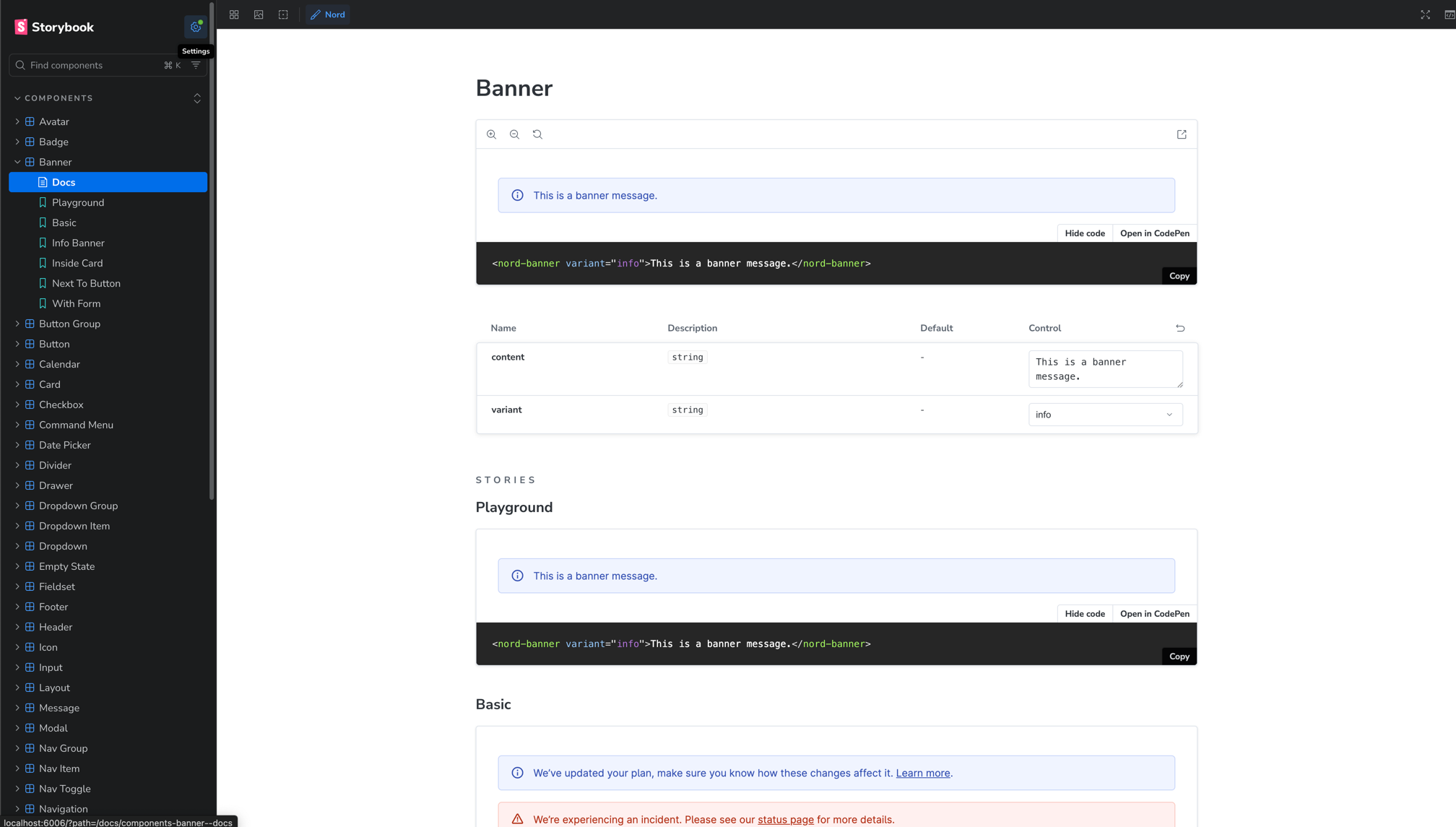Reset zoom in the preview toolbar
This screenshot has height=827, width=1456.
537,134
